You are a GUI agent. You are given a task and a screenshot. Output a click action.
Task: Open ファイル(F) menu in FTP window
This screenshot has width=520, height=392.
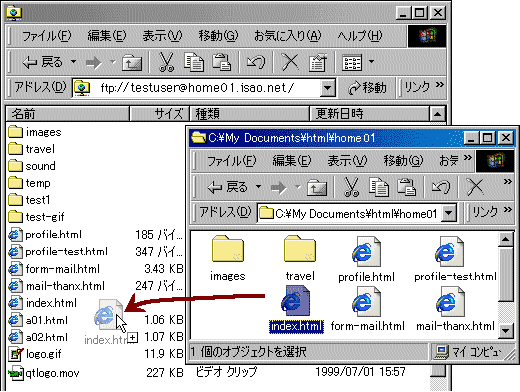[46, 36]
